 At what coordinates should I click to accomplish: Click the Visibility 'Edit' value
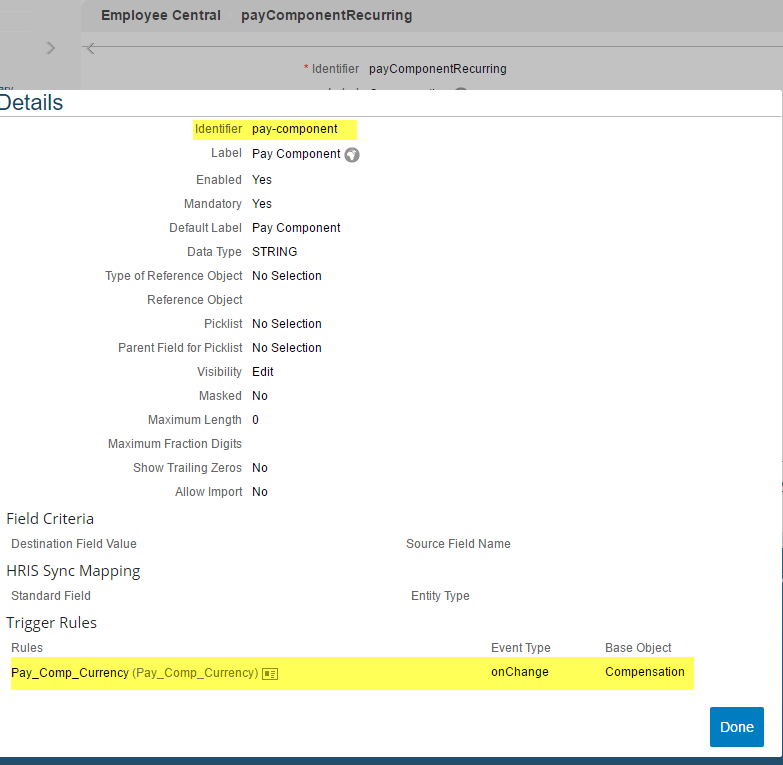[x=263, y=372]
